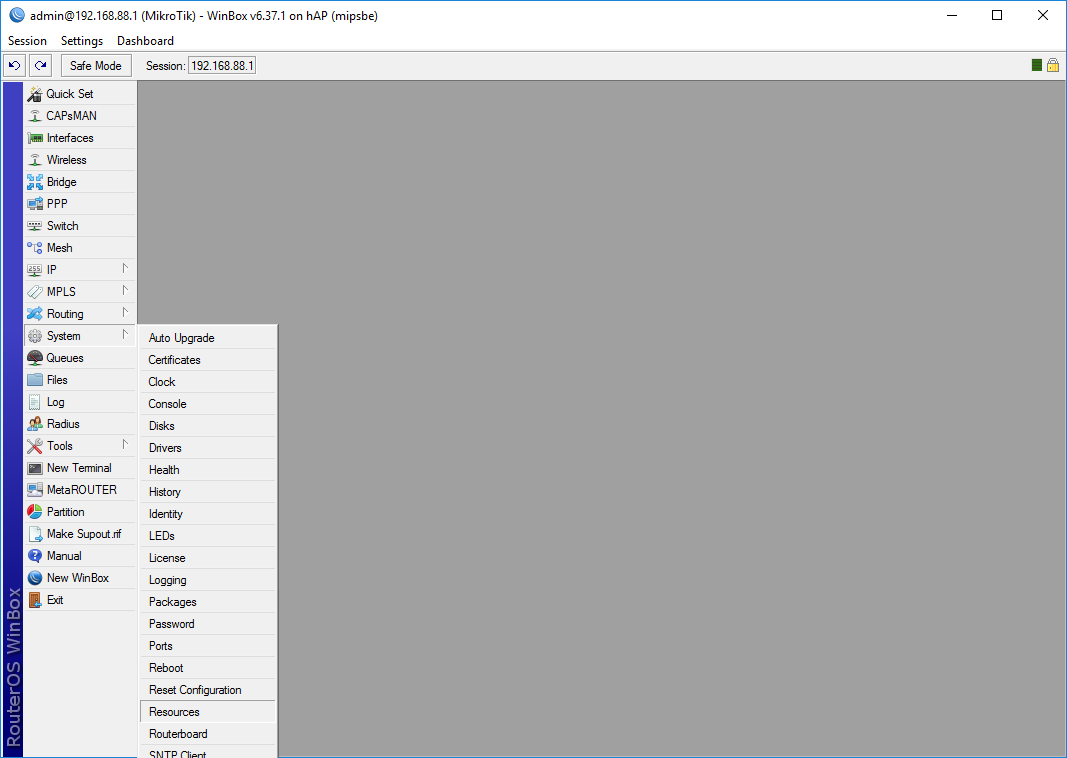Click the Mesh nodes icon
The width and height of the screenshot is (1067, 758).
pyautogui.click(x=35, y=248)
